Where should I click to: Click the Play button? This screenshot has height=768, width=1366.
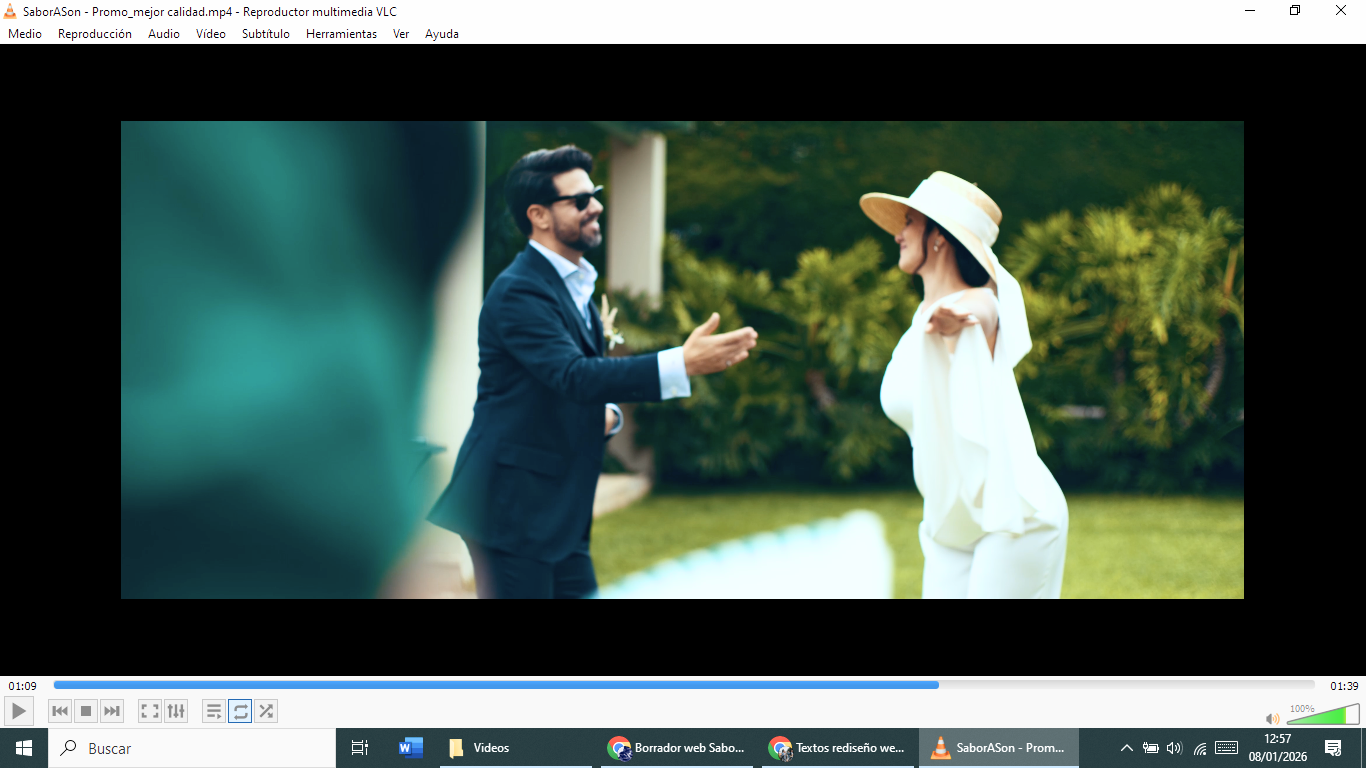18,711
